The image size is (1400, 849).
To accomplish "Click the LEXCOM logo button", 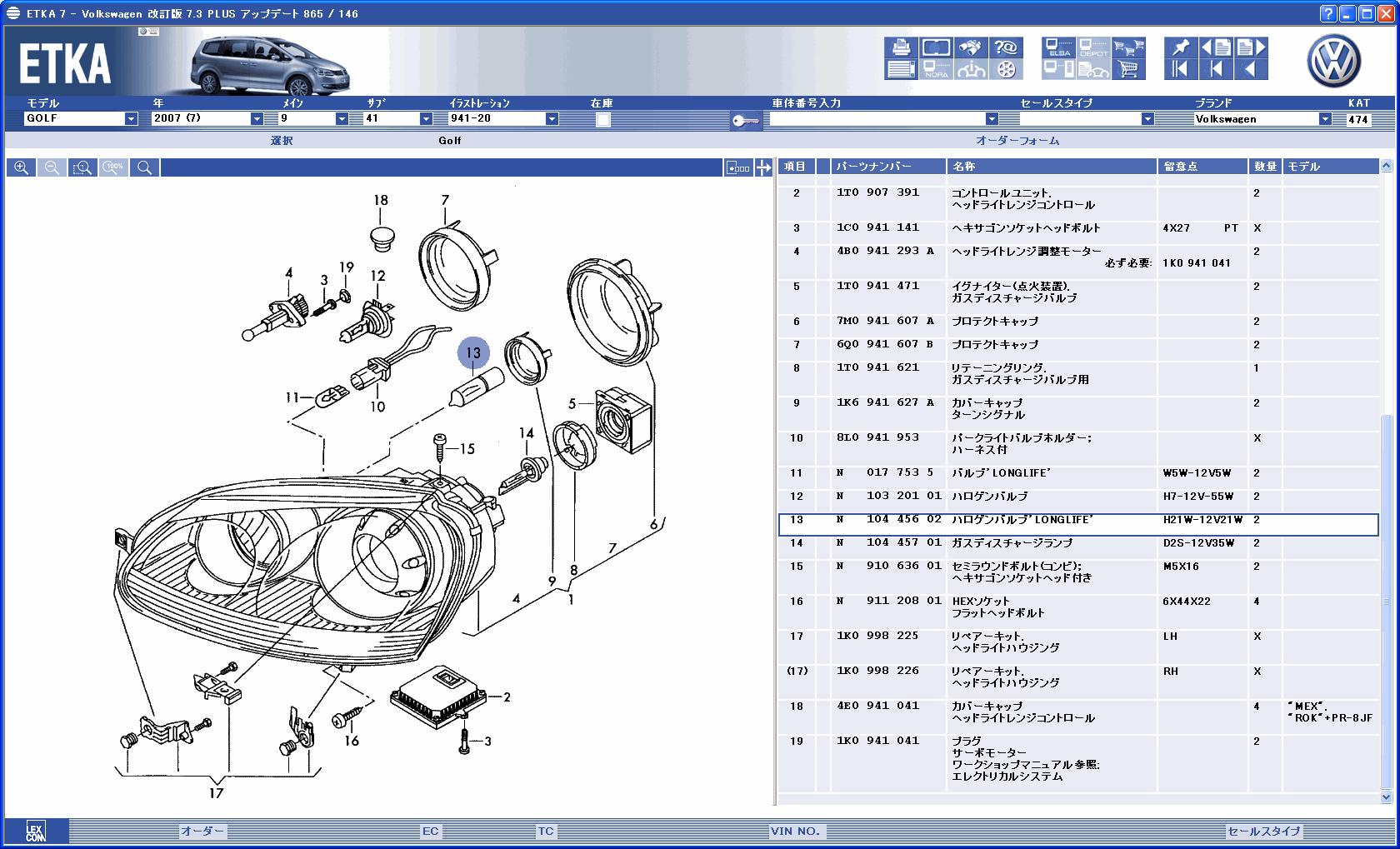I will pos(36,832).
